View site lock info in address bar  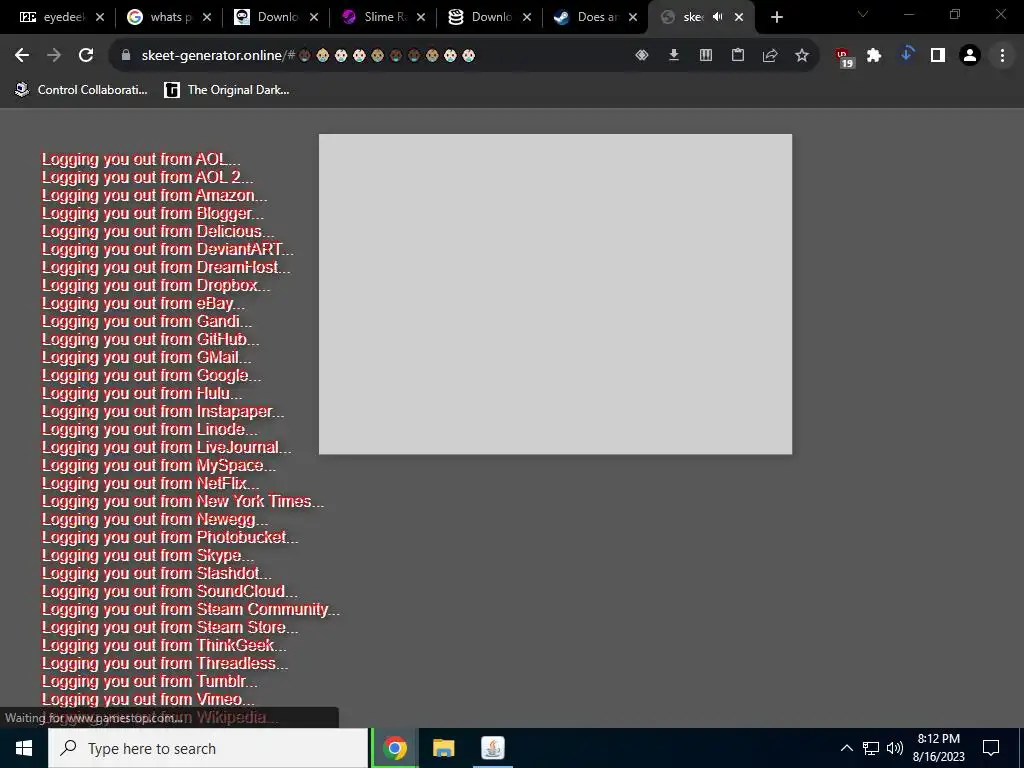pos(126,56)
